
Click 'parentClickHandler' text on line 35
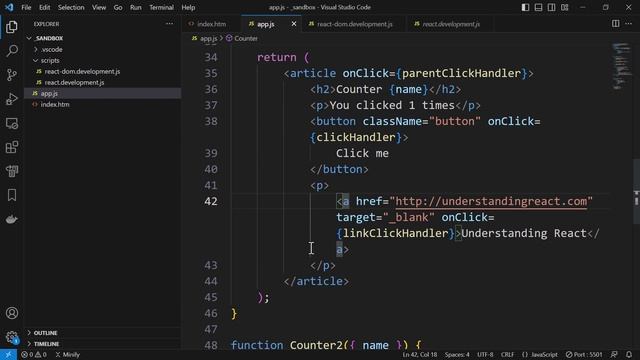click(x=461, y=73)
